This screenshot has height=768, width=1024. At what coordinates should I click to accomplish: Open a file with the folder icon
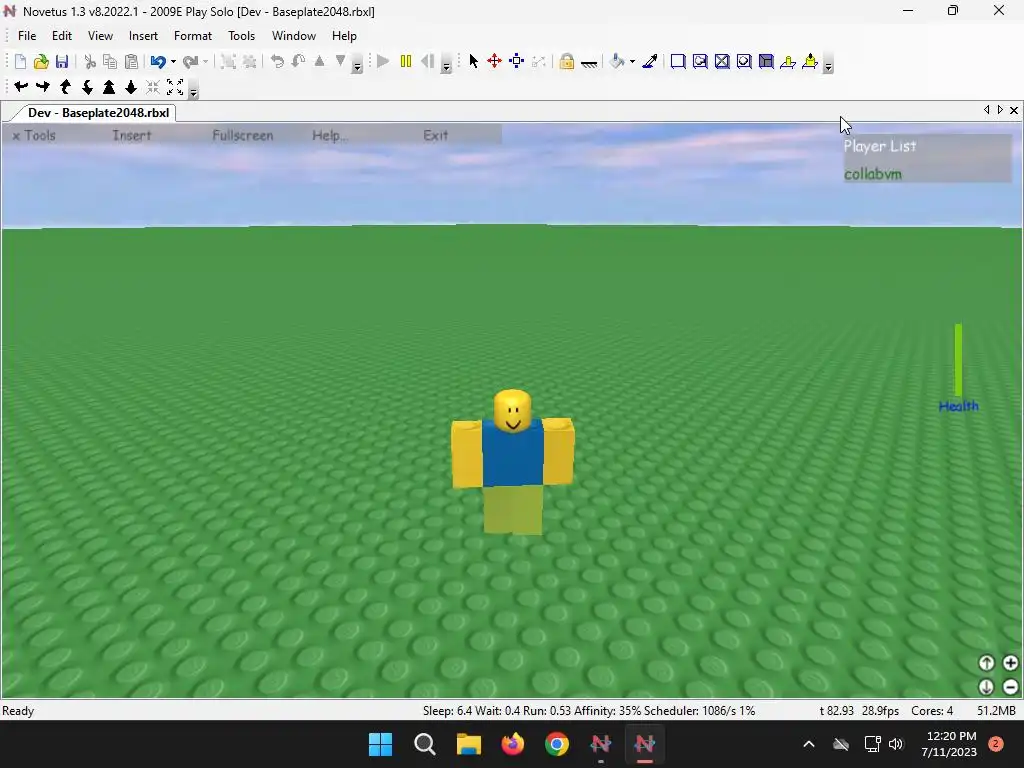tap(41, 61)
